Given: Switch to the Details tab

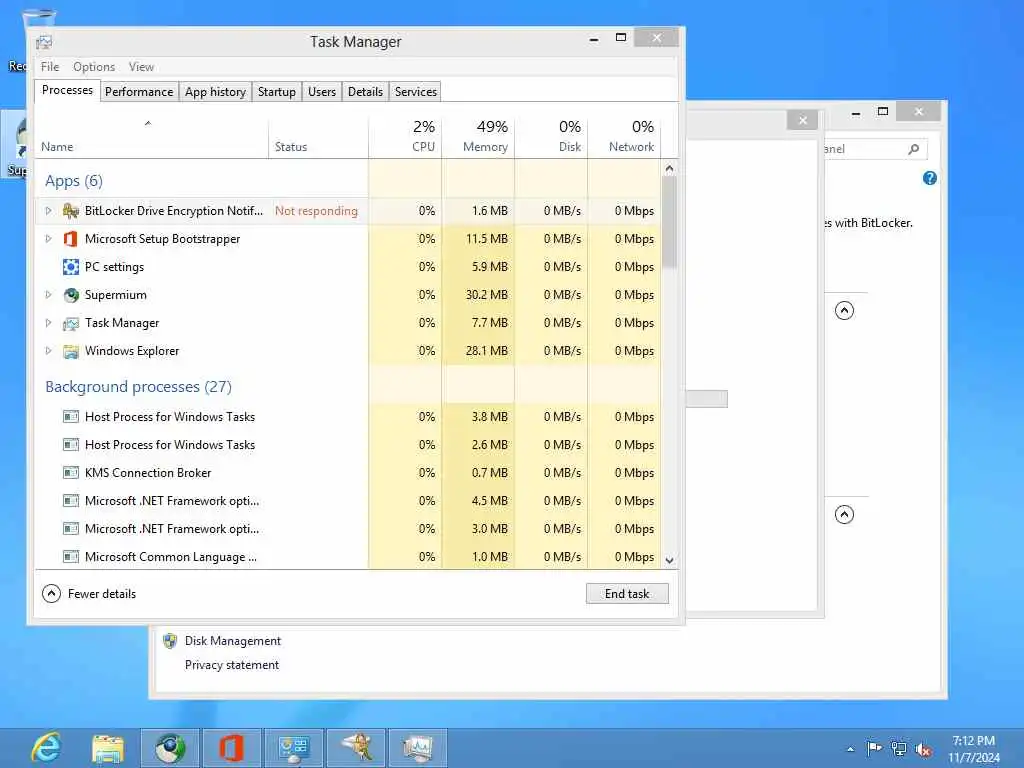Looking at the screenshot, I should [x=365, y=92].
